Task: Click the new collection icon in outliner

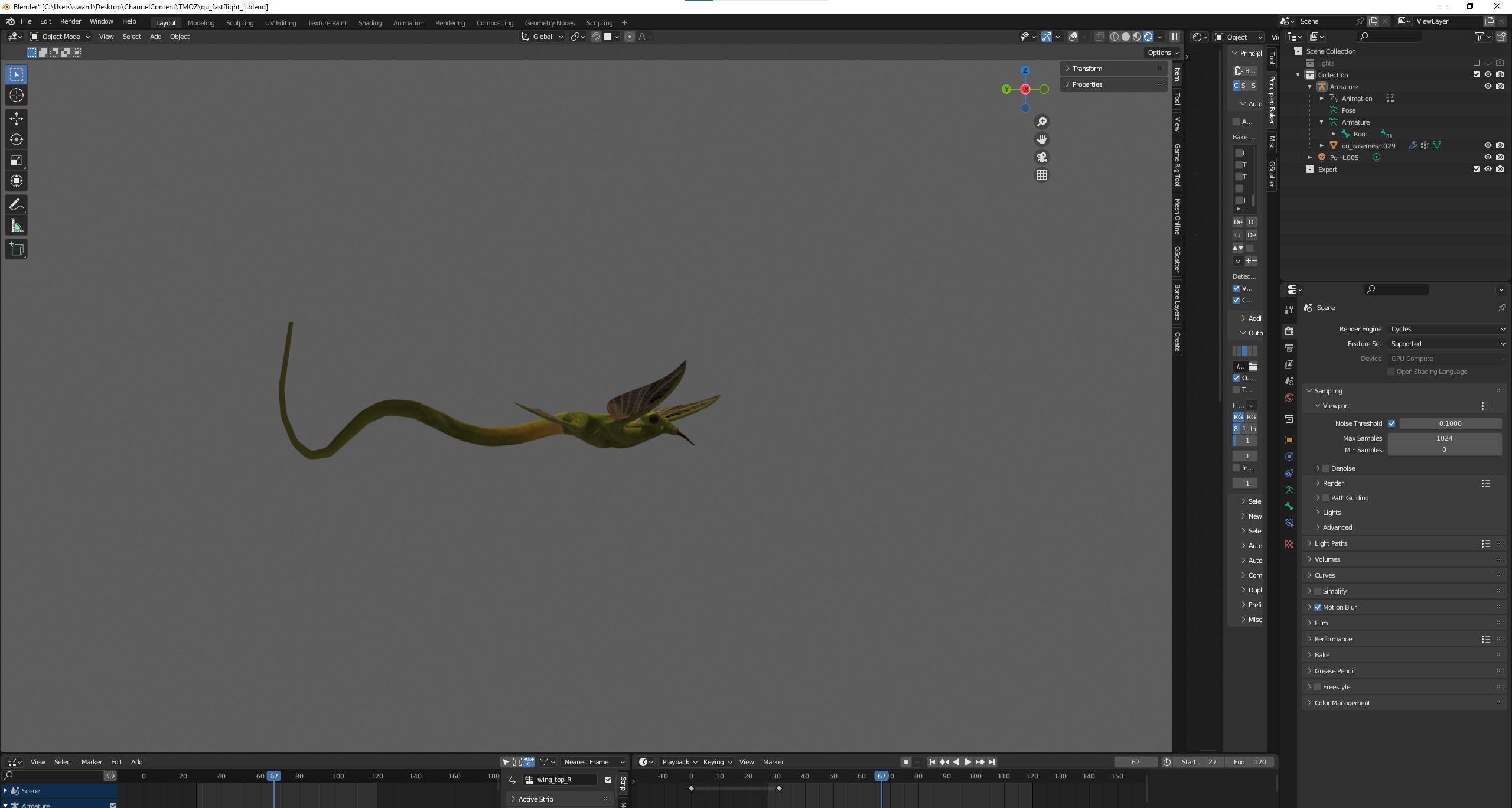Action: pos(1501,37)
